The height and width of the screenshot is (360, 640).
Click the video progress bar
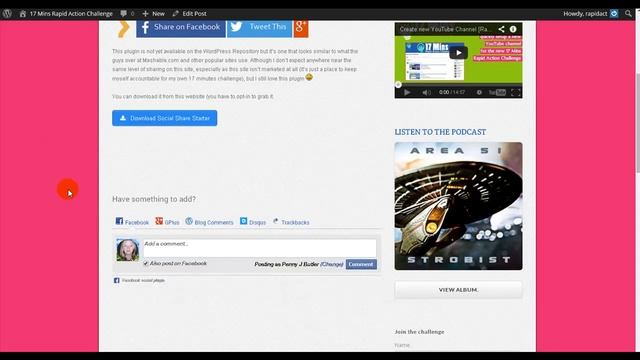pos(458,85)
